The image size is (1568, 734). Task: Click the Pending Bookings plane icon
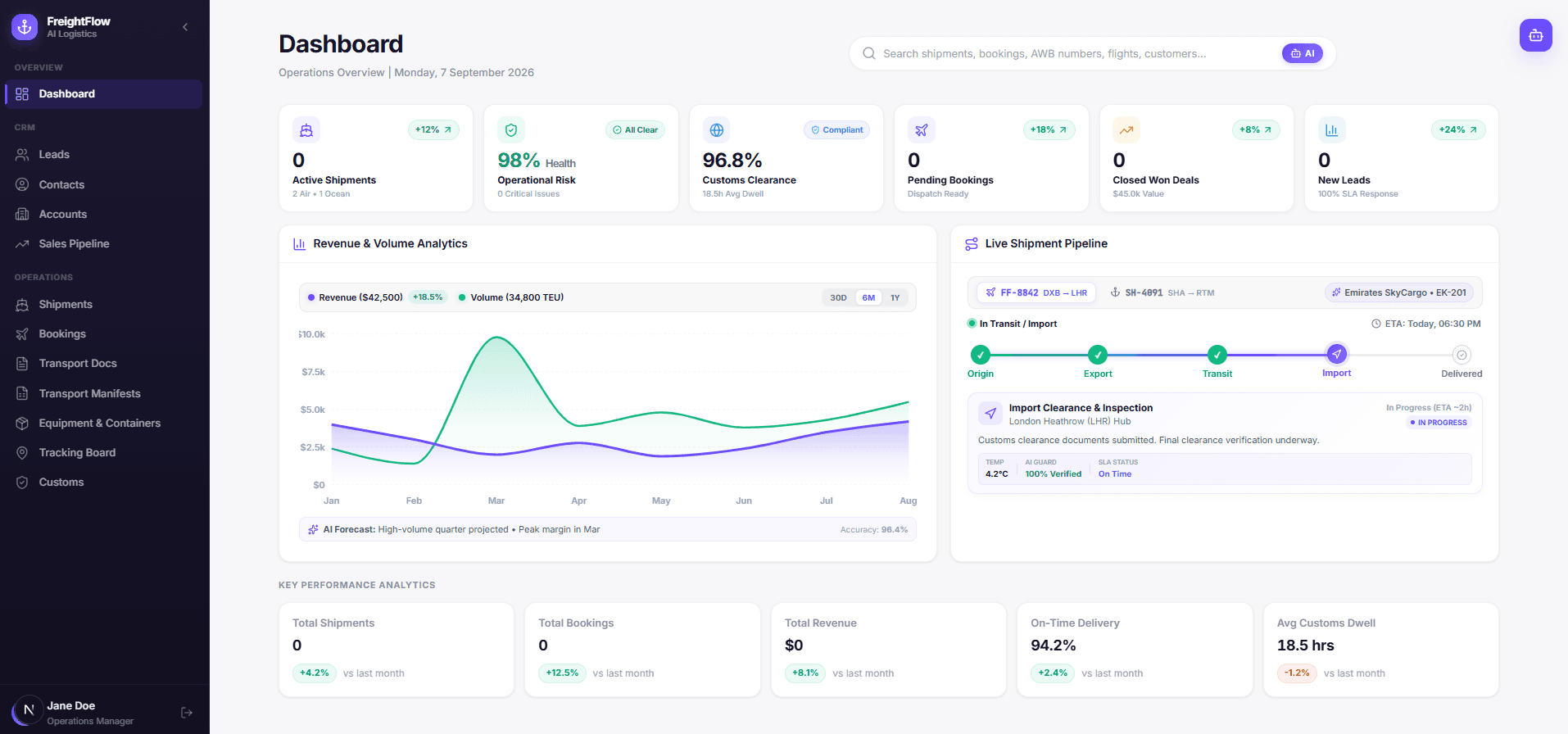(x=922, y=130)
